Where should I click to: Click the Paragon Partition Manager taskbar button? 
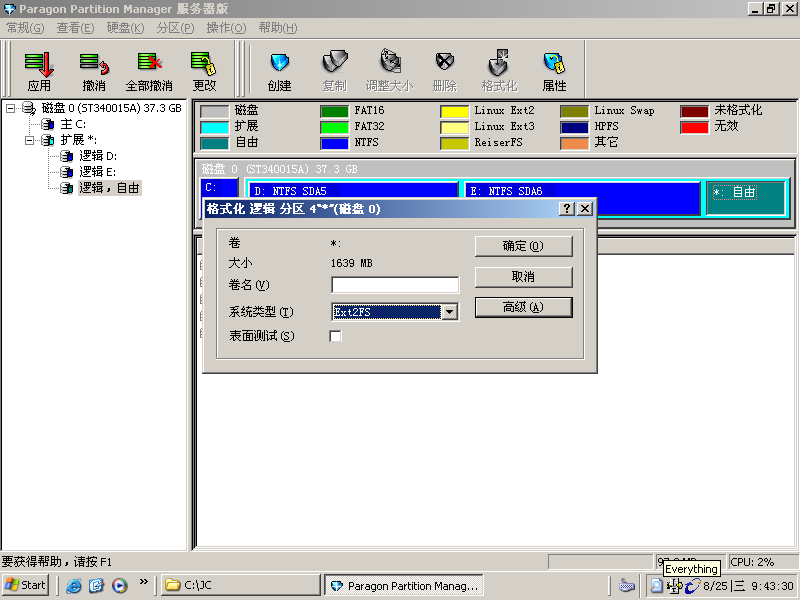tap(404, 586)
